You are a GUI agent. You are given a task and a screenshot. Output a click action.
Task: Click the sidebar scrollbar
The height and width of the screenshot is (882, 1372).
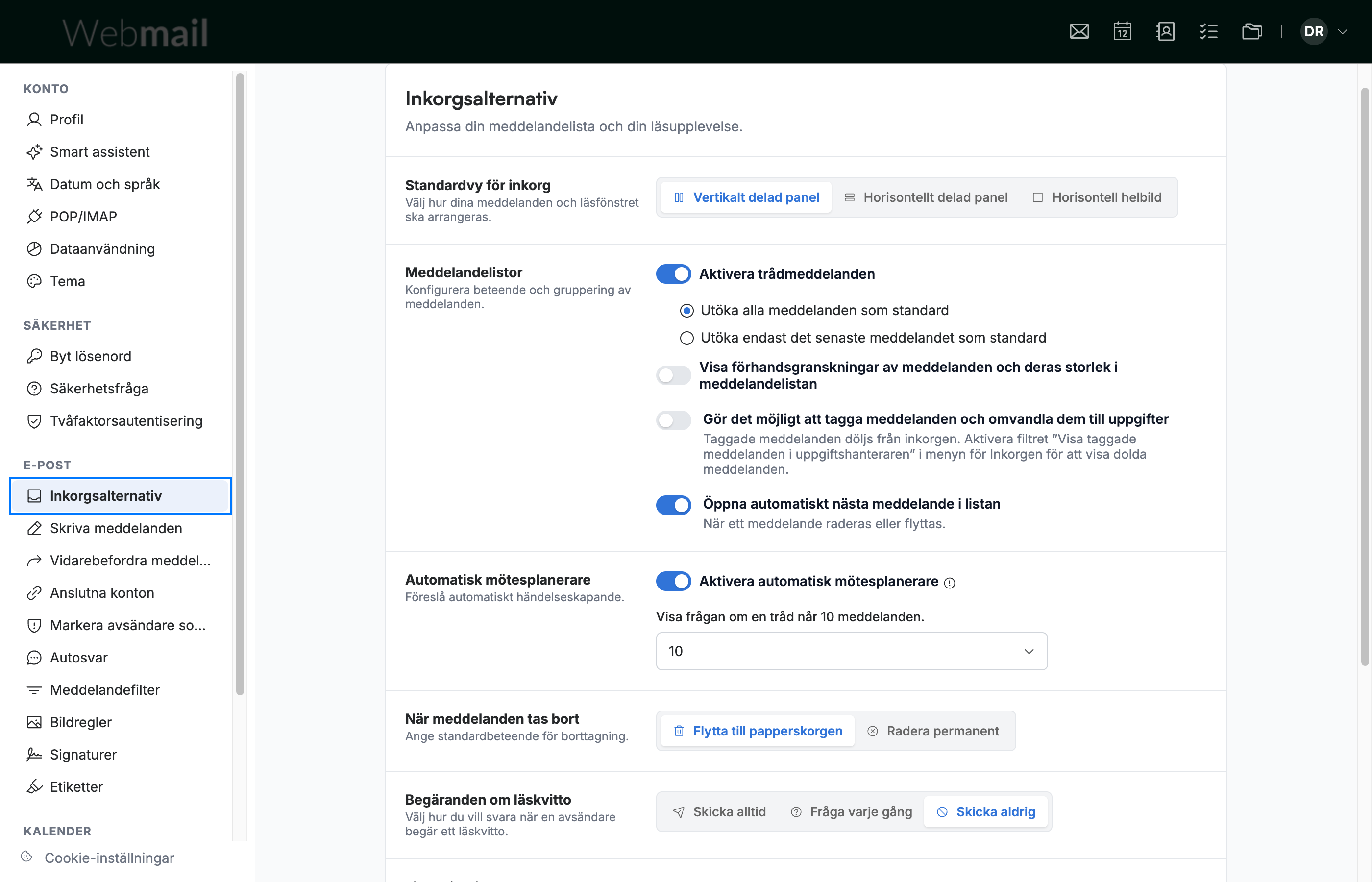pos(240,384)
